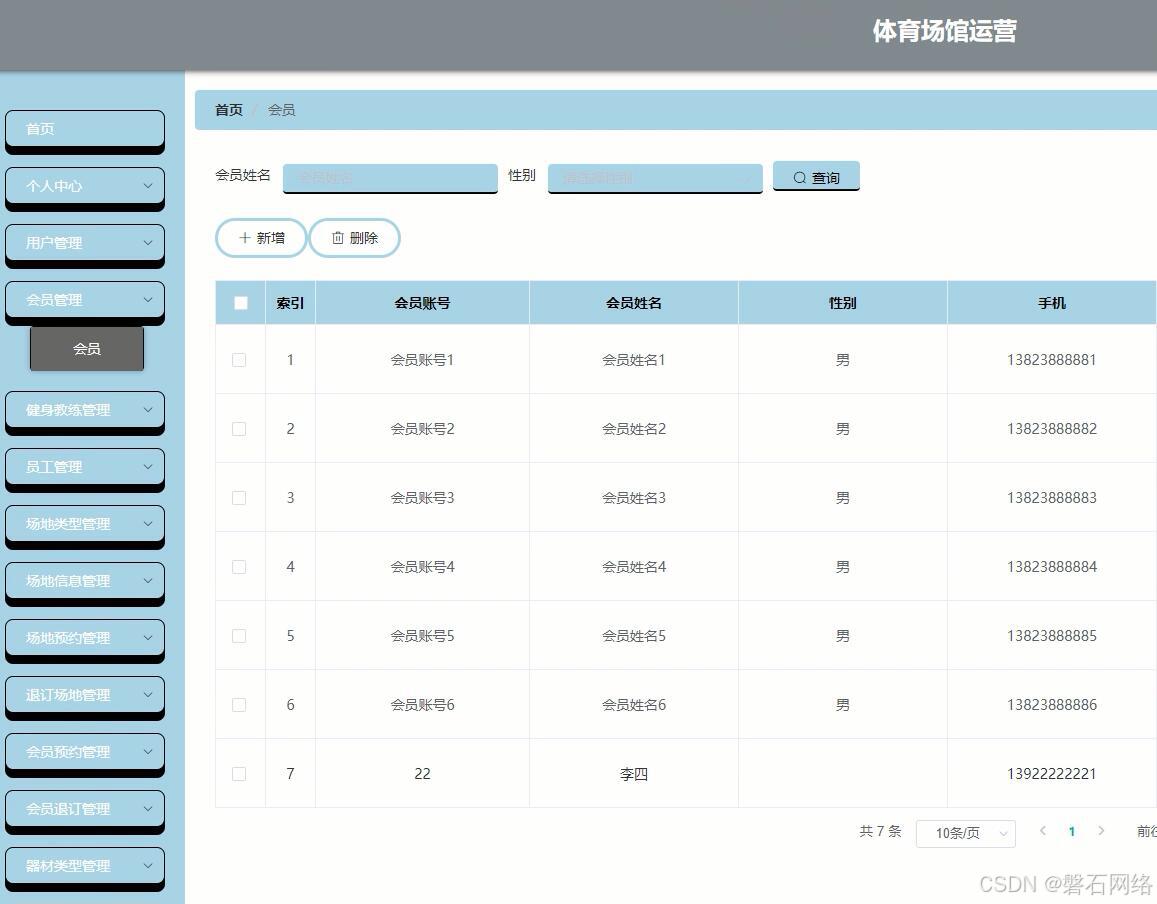Check the checkbox for row 会员账号4
This screenshot has height=904, width=1157.
click(x=239, y=567)
